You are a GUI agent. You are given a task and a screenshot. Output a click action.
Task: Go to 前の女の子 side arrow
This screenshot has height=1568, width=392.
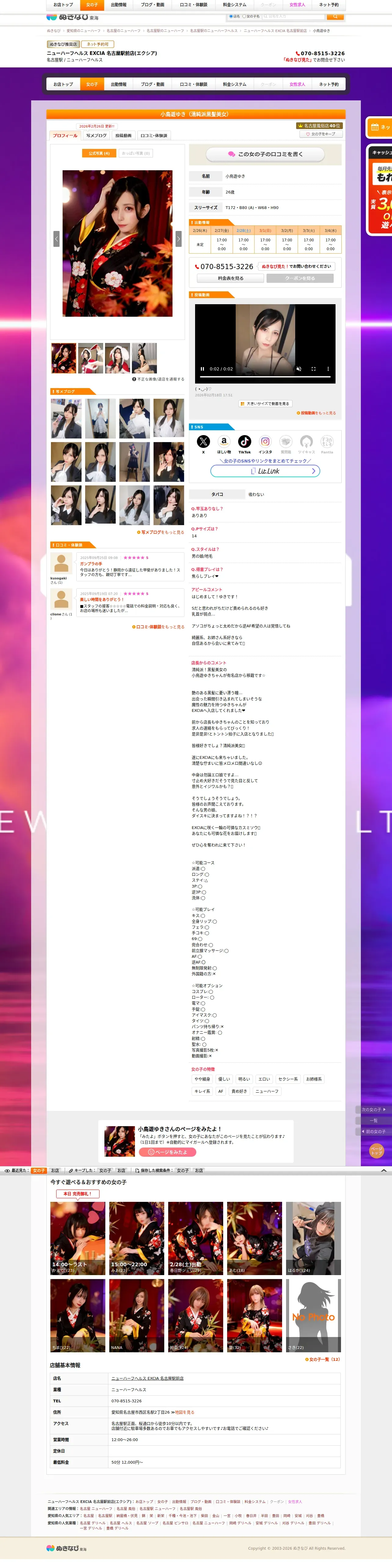(373, 1132)
